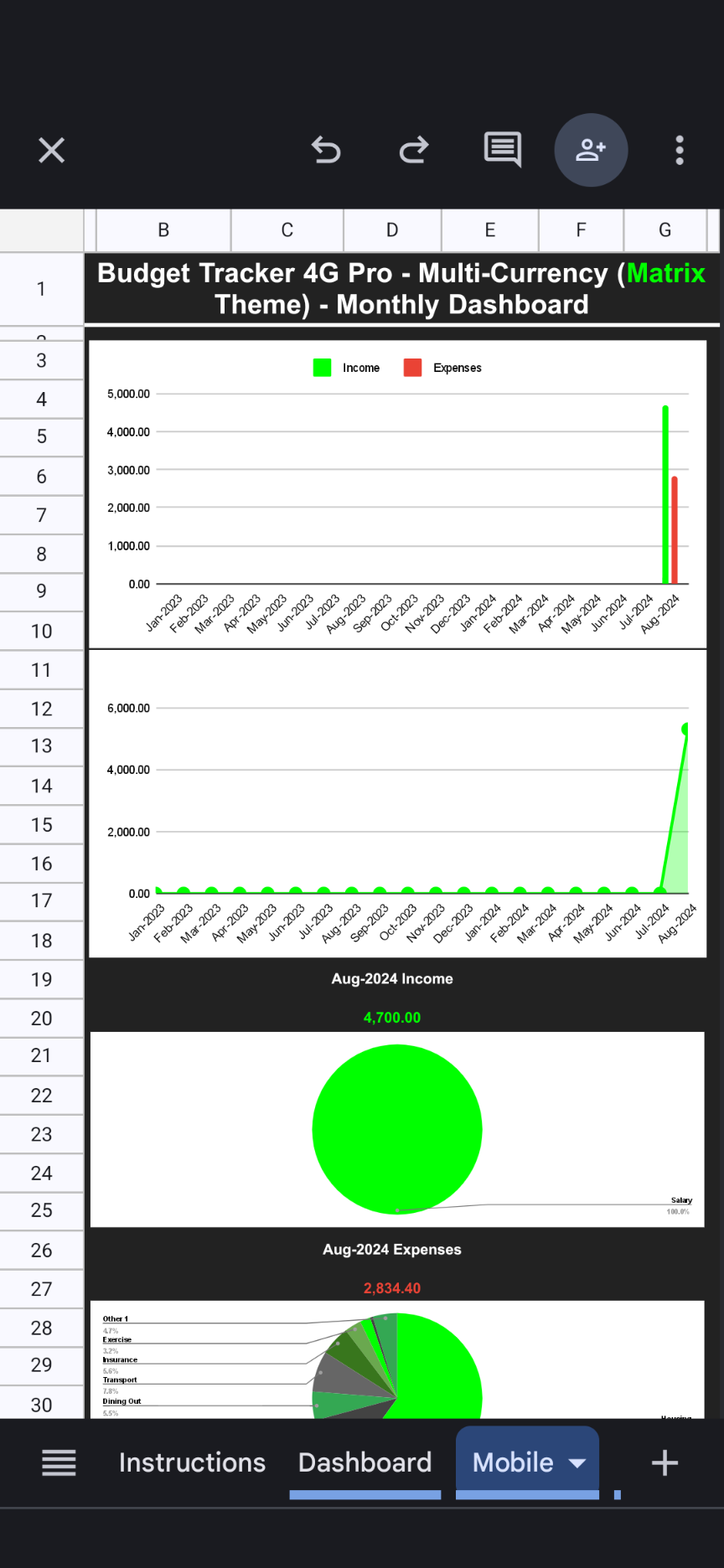The height and width of the screenshot is (1568, 724).
Task: Click the 6,000.00 axis label in area chart
Action: (128, 708)
